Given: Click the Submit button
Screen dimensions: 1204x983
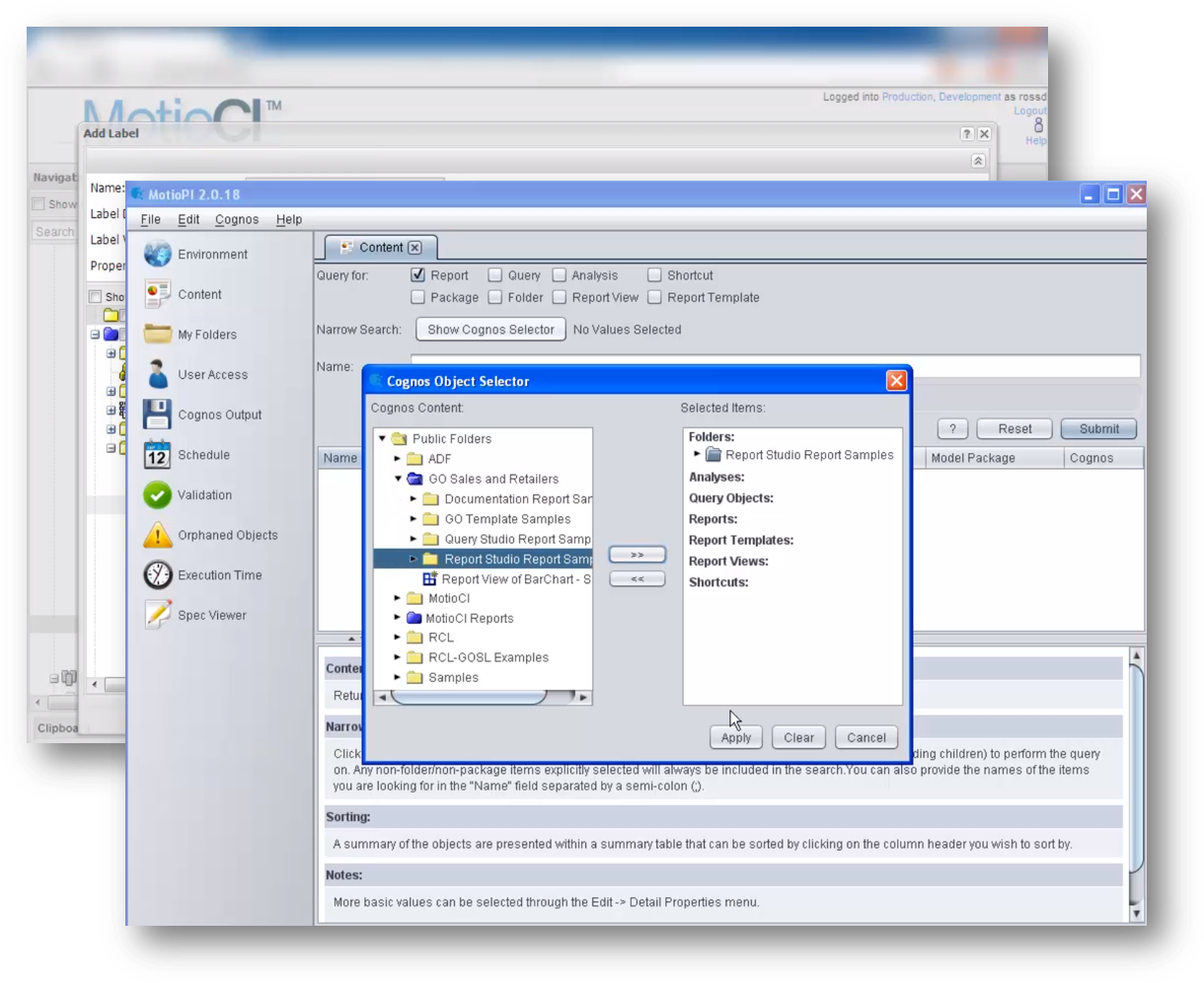Looking at the screenshot, I should pos(1098,429).
